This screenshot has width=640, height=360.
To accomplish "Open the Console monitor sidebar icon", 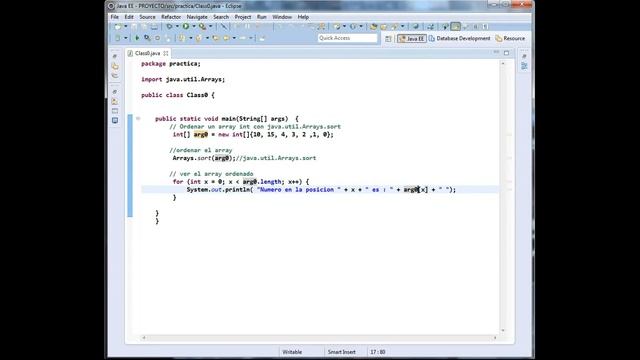I will click(x=115, y=120).
